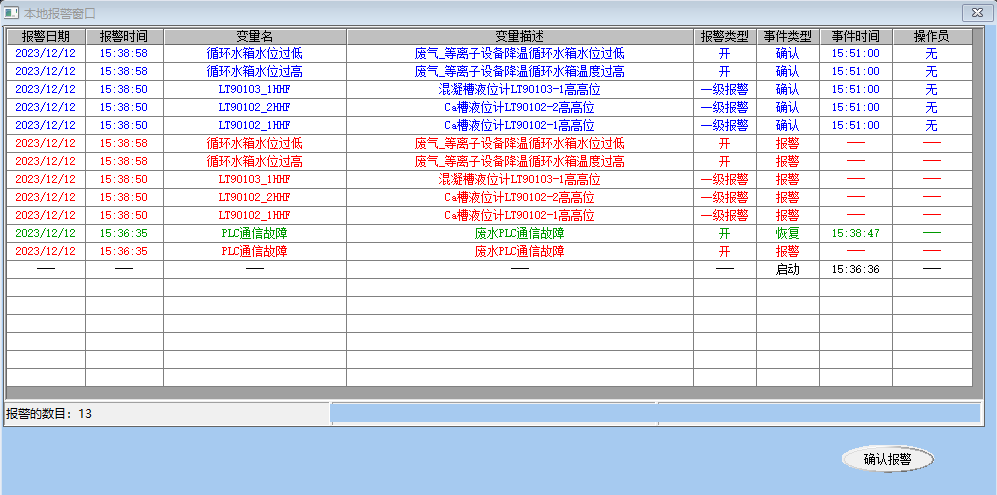997x495 pixels.
Task: Click the 报警日期 column header
Action: (x=46, y=36)
